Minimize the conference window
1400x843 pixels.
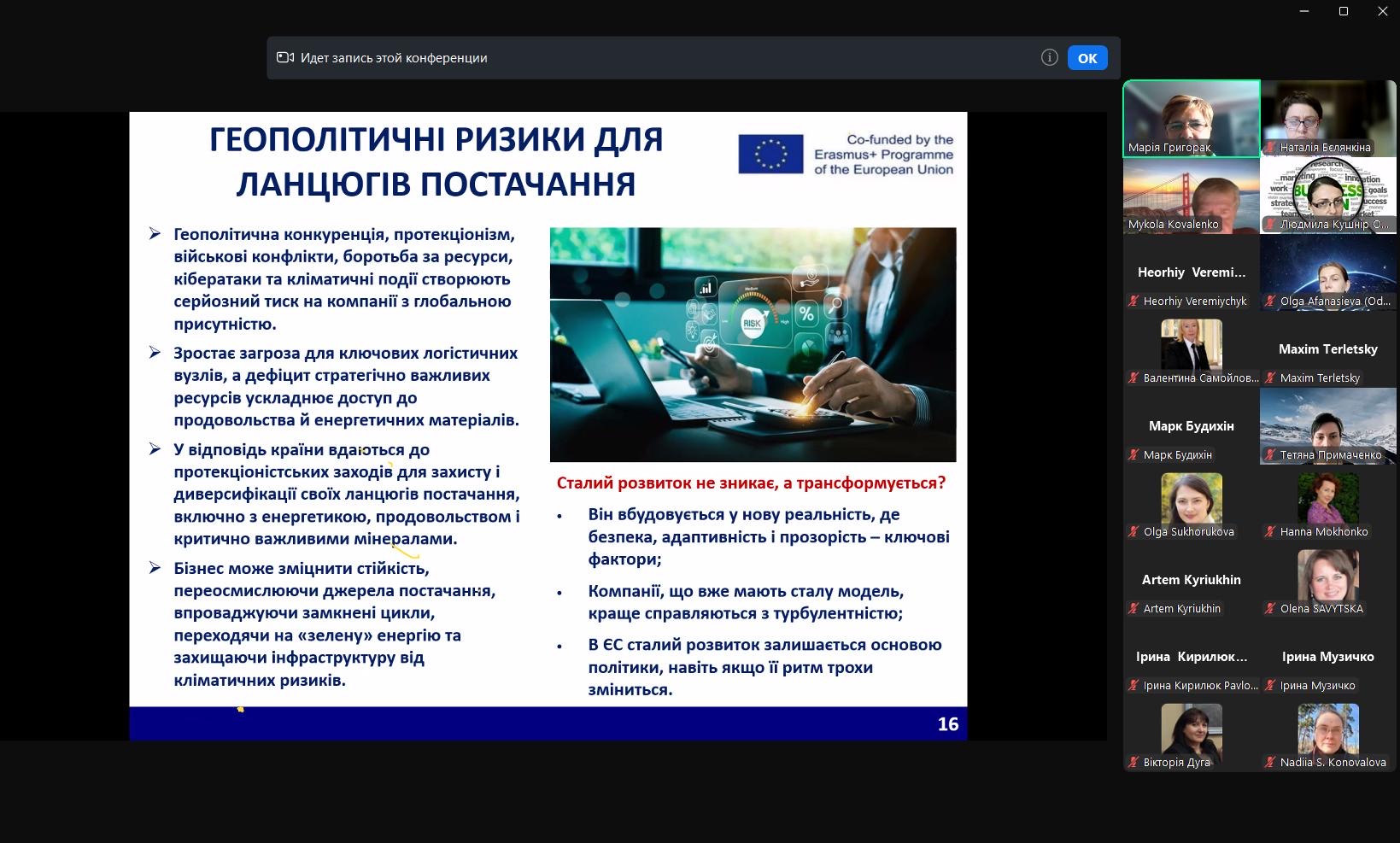click(1304, 11)
